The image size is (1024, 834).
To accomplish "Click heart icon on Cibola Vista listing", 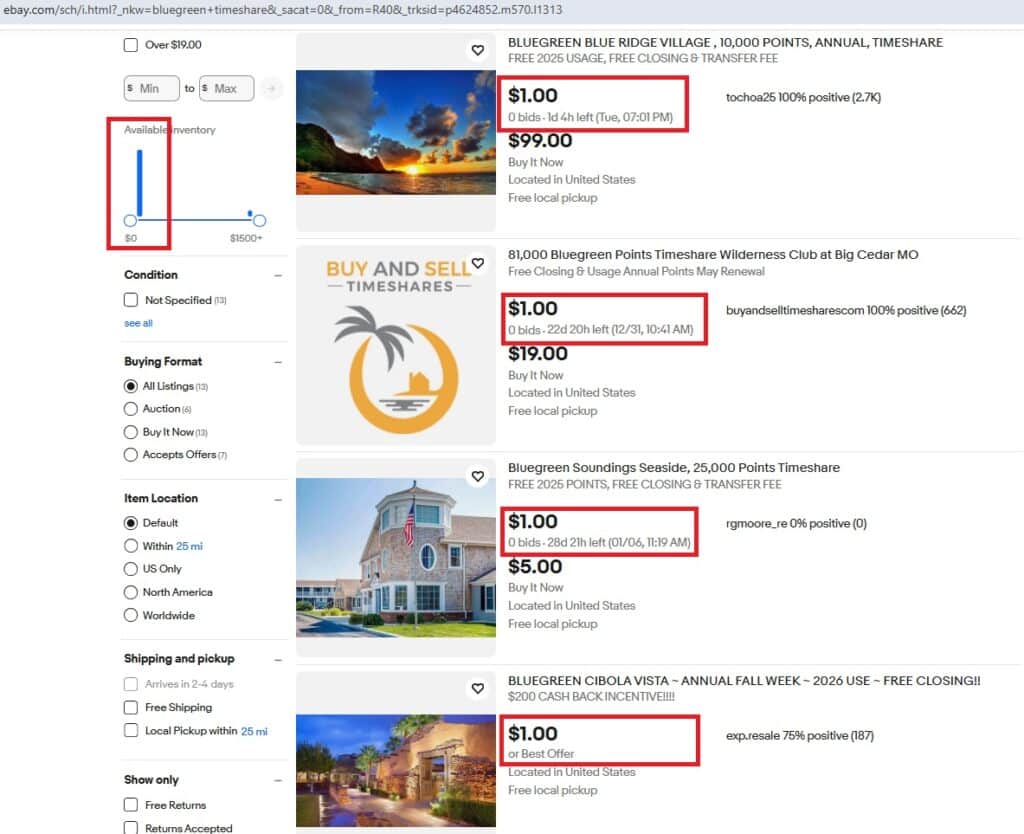I will 477,689.
